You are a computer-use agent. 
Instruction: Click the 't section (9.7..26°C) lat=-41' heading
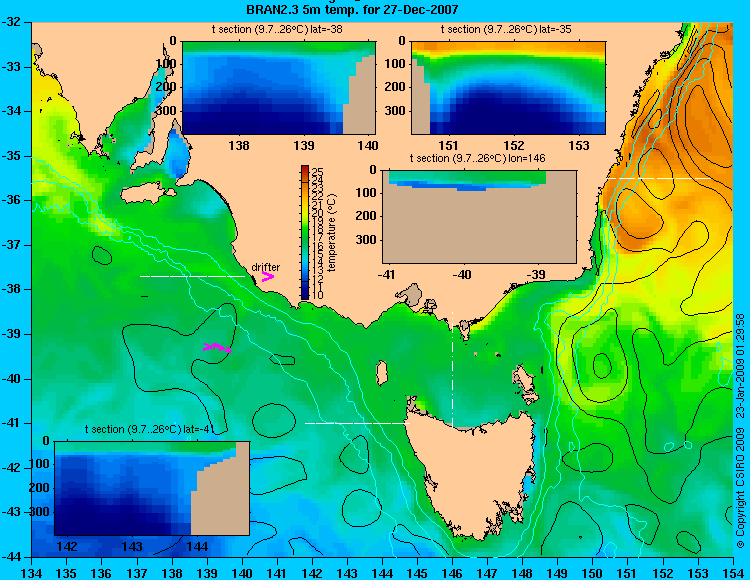coord(149,429)
